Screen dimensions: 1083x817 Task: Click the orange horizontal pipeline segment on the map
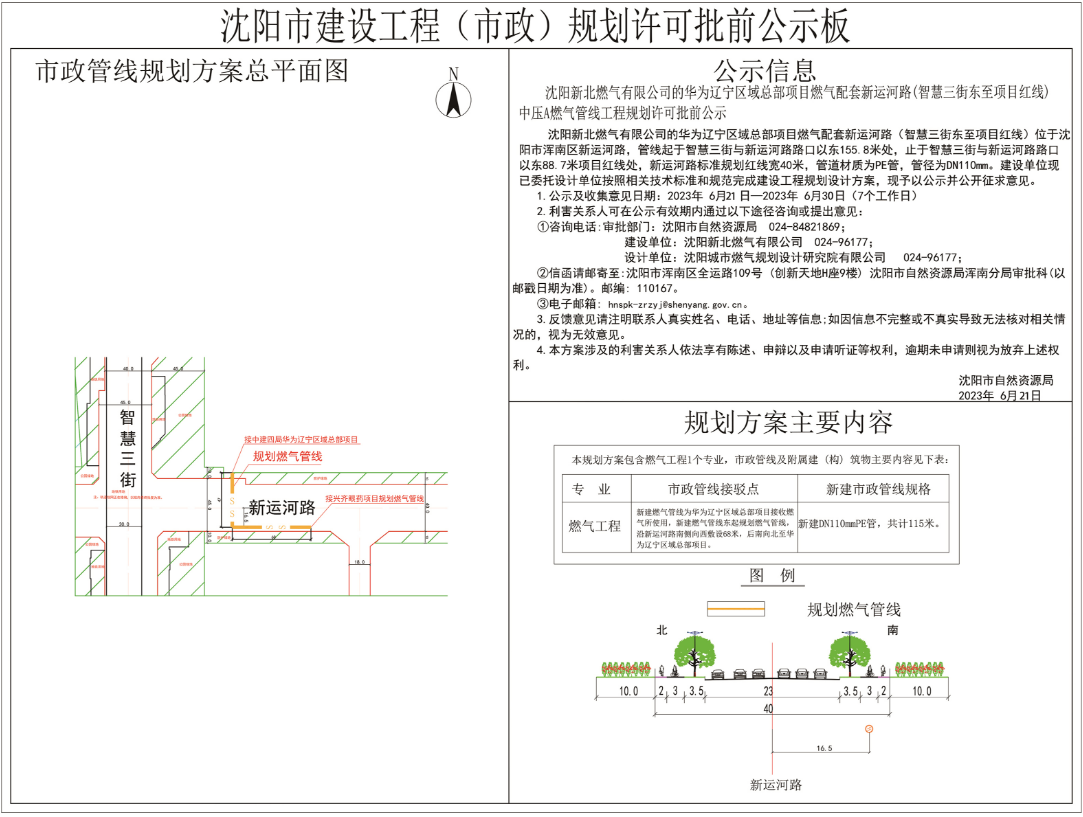pos(270,527)
